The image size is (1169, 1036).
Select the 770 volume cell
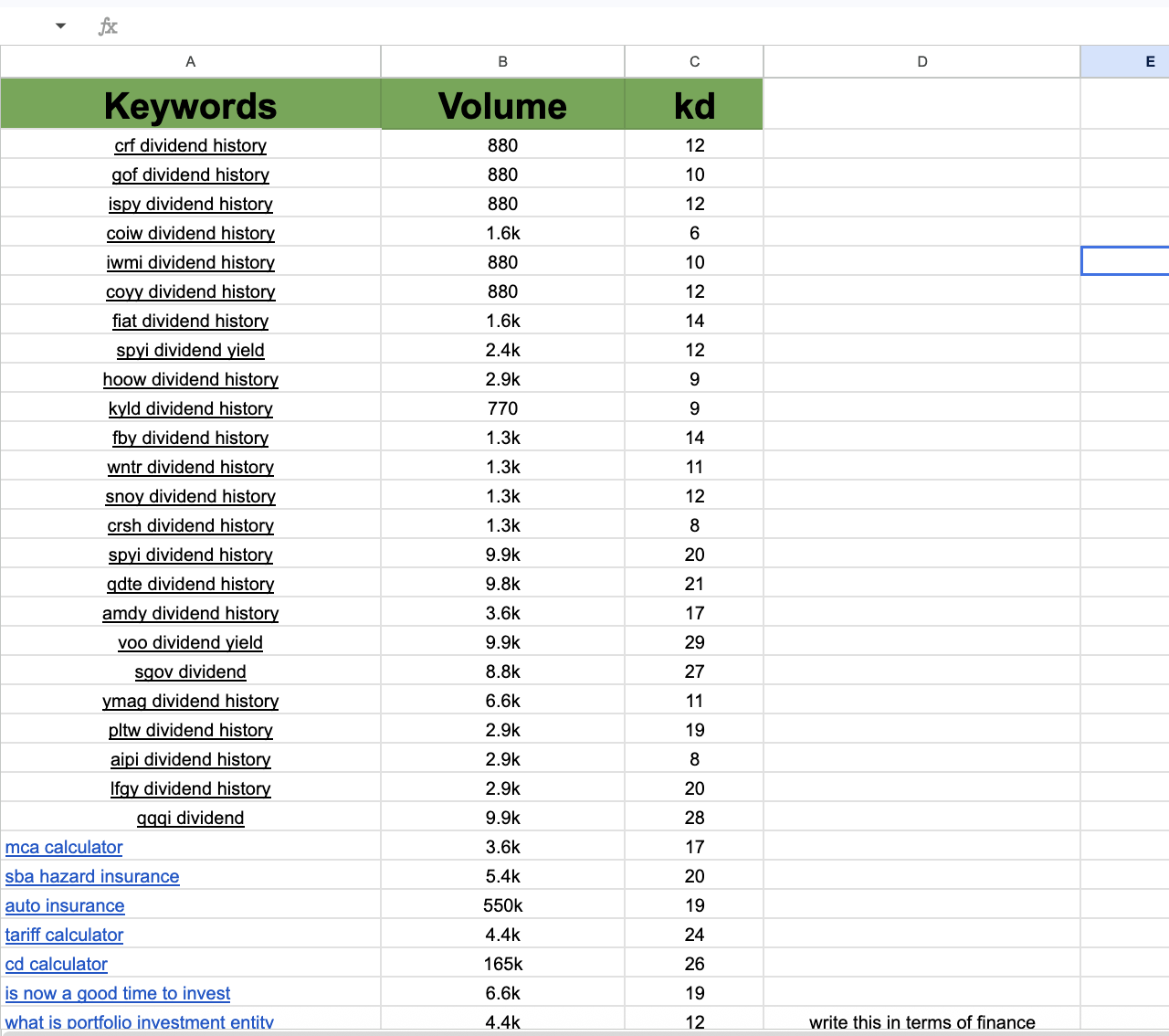(503, 408)
